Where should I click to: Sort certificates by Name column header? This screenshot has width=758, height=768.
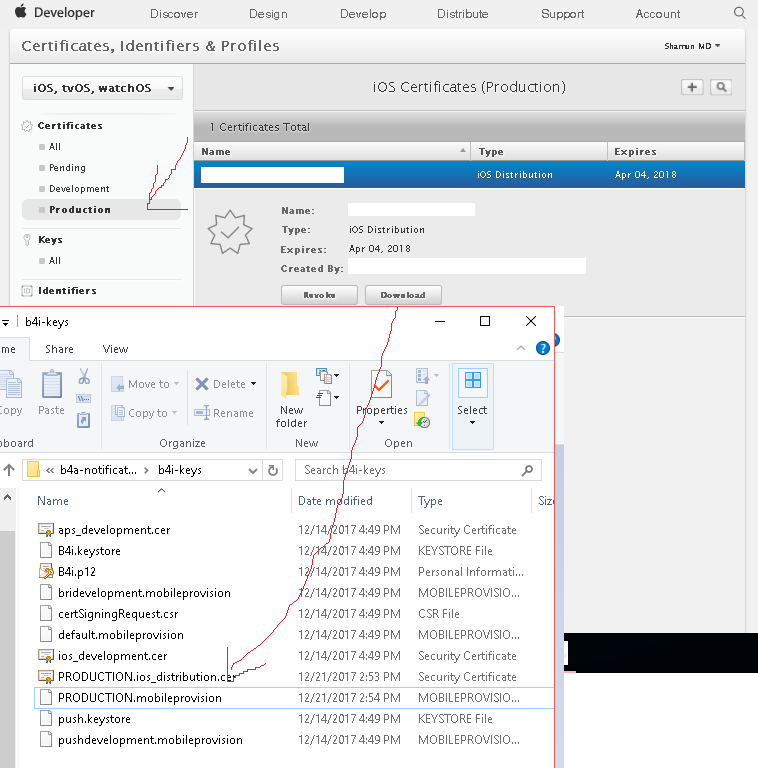coord(332,151)
